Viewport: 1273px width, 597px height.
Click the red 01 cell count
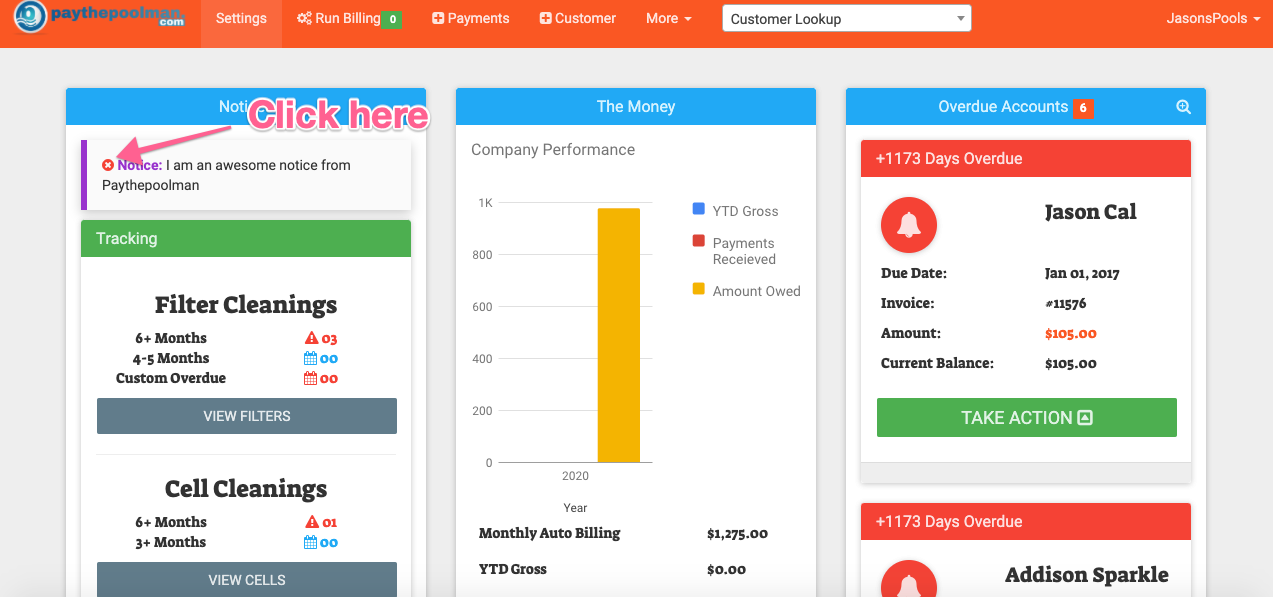point(330,522)
